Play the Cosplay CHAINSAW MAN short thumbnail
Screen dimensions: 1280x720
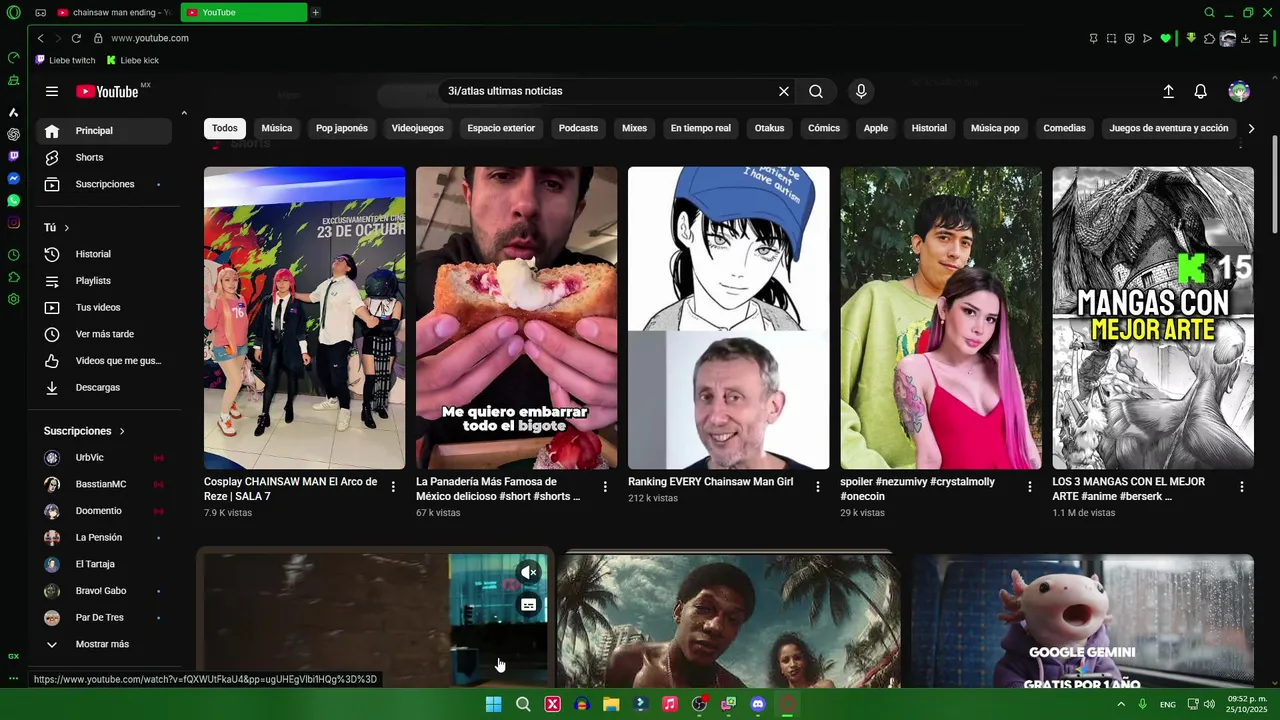click(x=304, y=318)
